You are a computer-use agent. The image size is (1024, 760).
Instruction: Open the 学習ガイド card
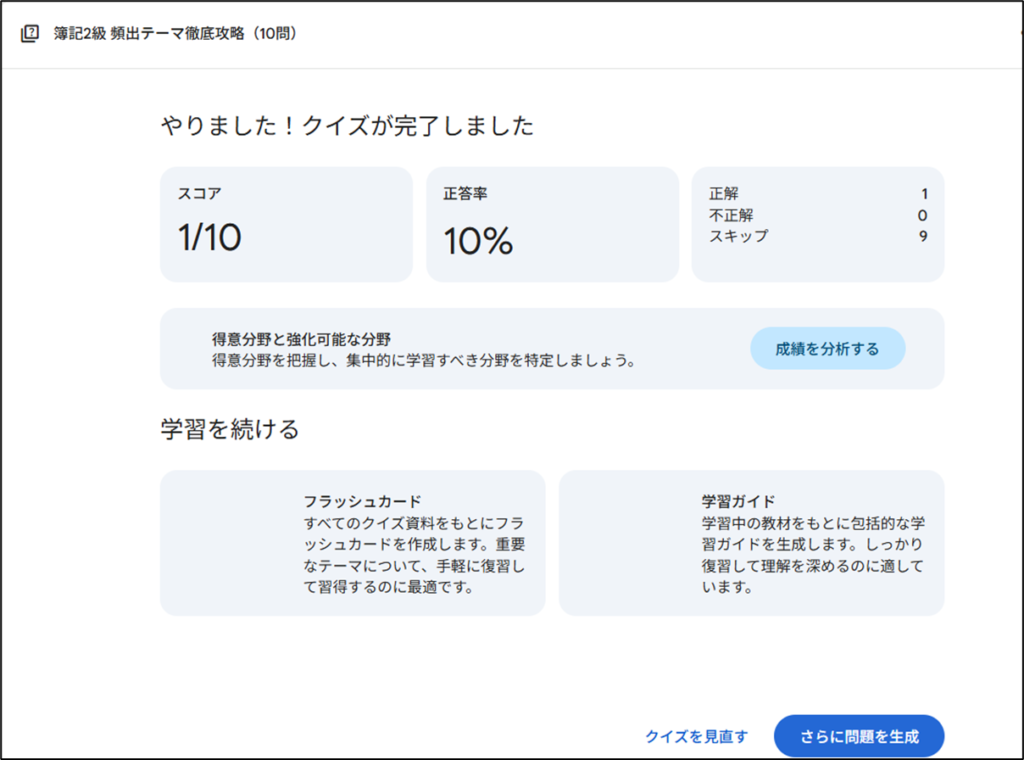tap(752, 542)
